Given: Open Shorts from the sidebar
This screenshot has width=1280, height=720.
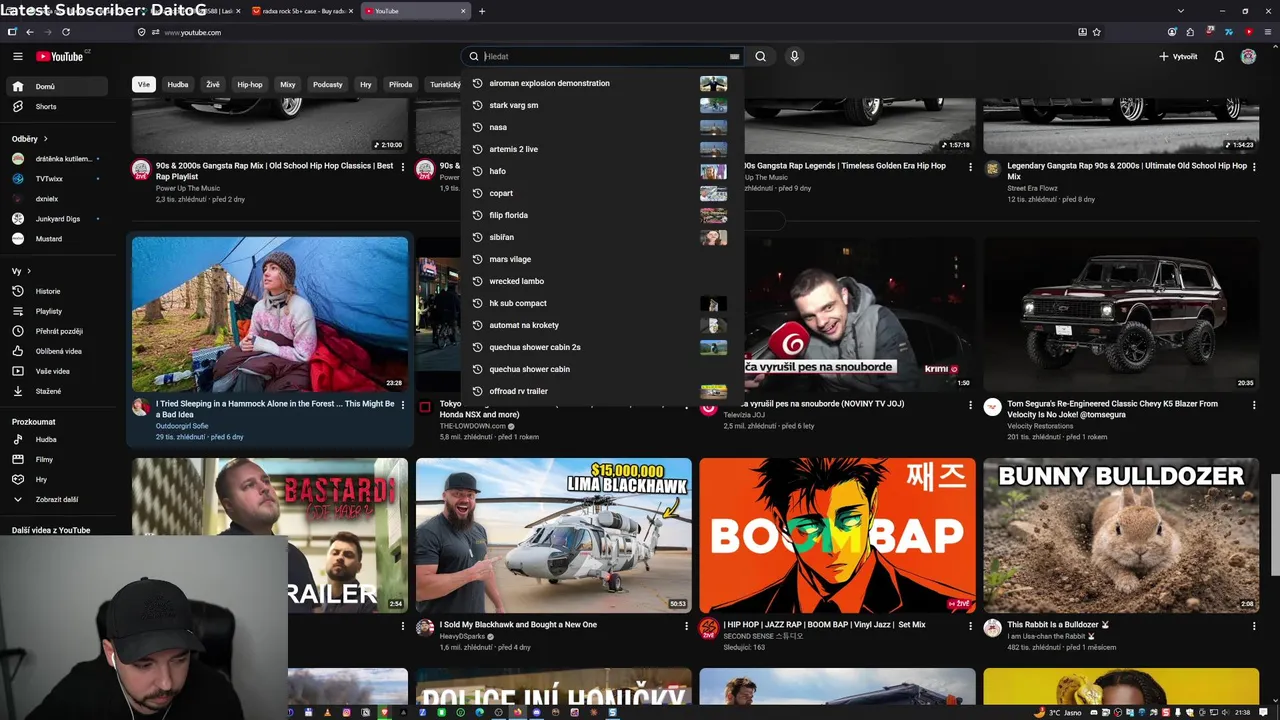Looking at the screenshot, I should tap(59, 106).
